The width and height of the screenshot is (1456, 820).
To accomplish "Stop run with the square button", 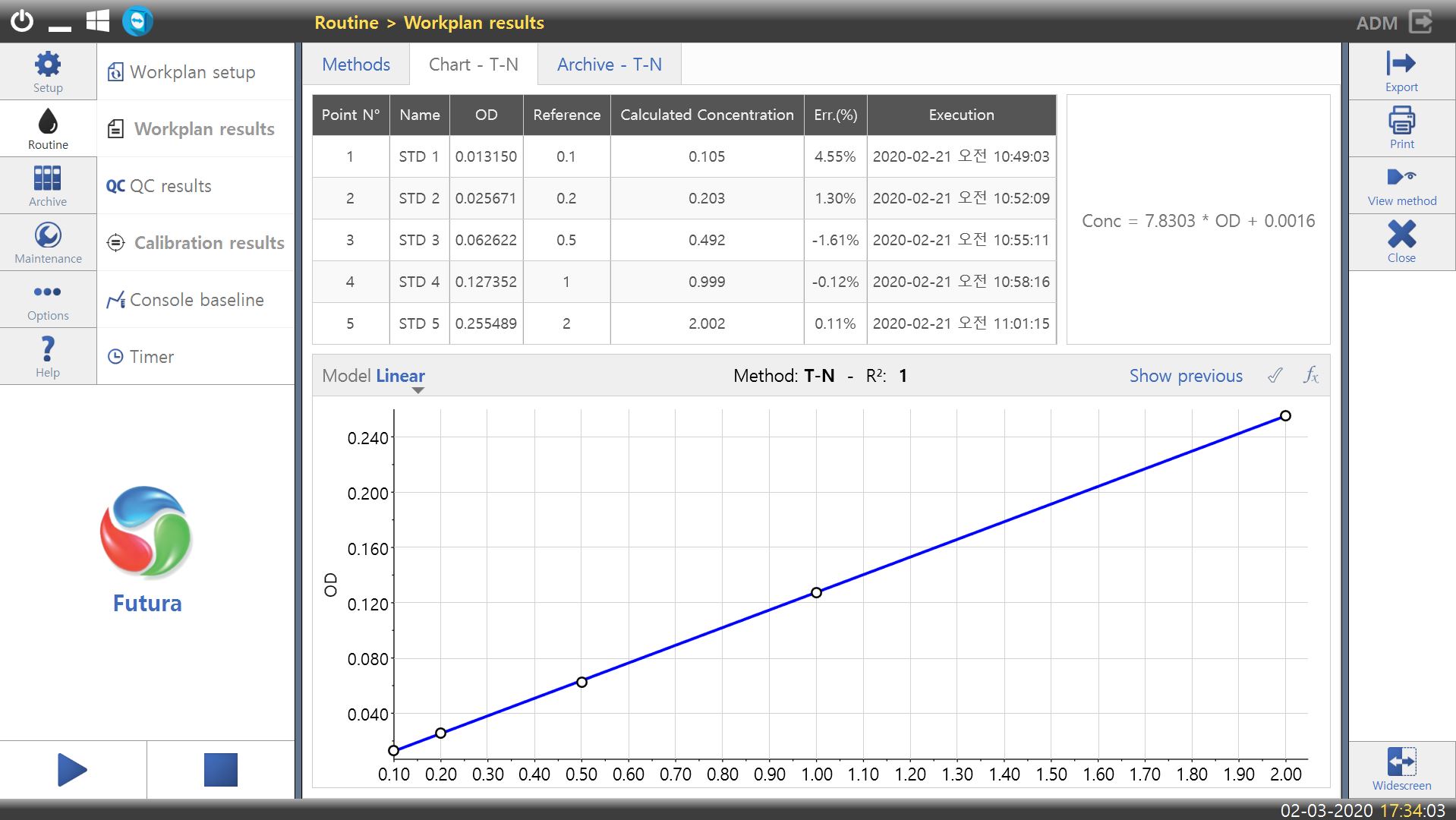I will (221, 770).
